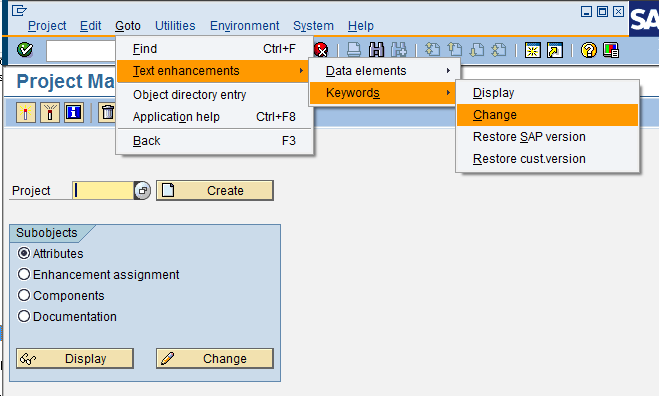The width and height of the screenshot is (659, 396).
Task: Open the Project field search help button
Action: point(142,191)
